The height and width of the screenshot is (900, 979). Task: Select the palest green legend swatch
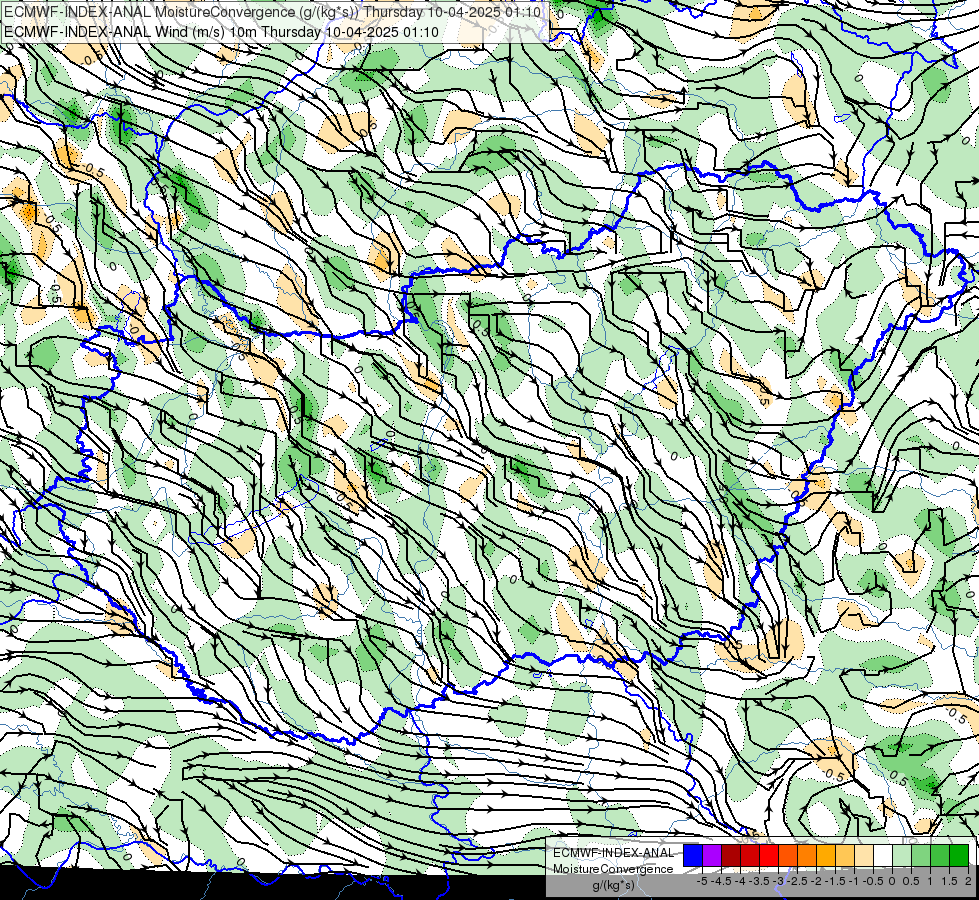click(902, 855)
